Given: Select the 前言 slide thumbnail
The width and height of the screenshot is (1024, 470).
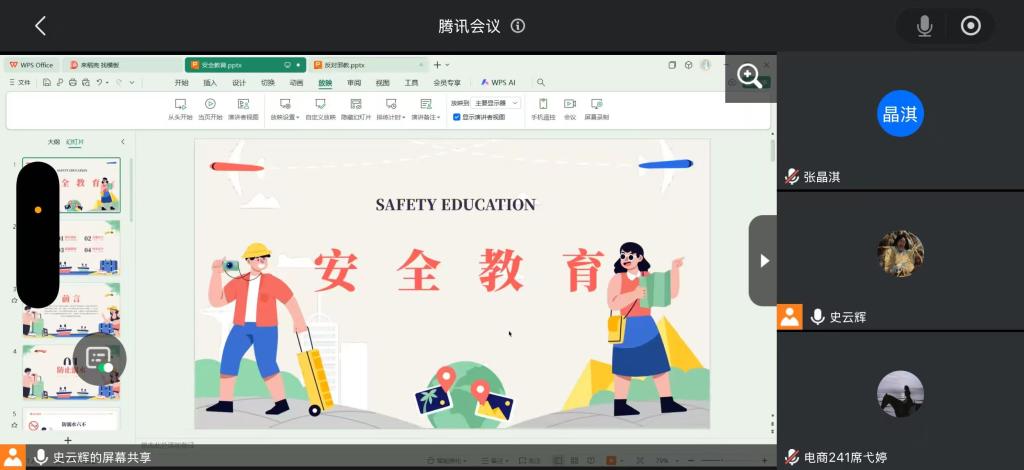Looking at the screenshot, I should coord(71,310).
